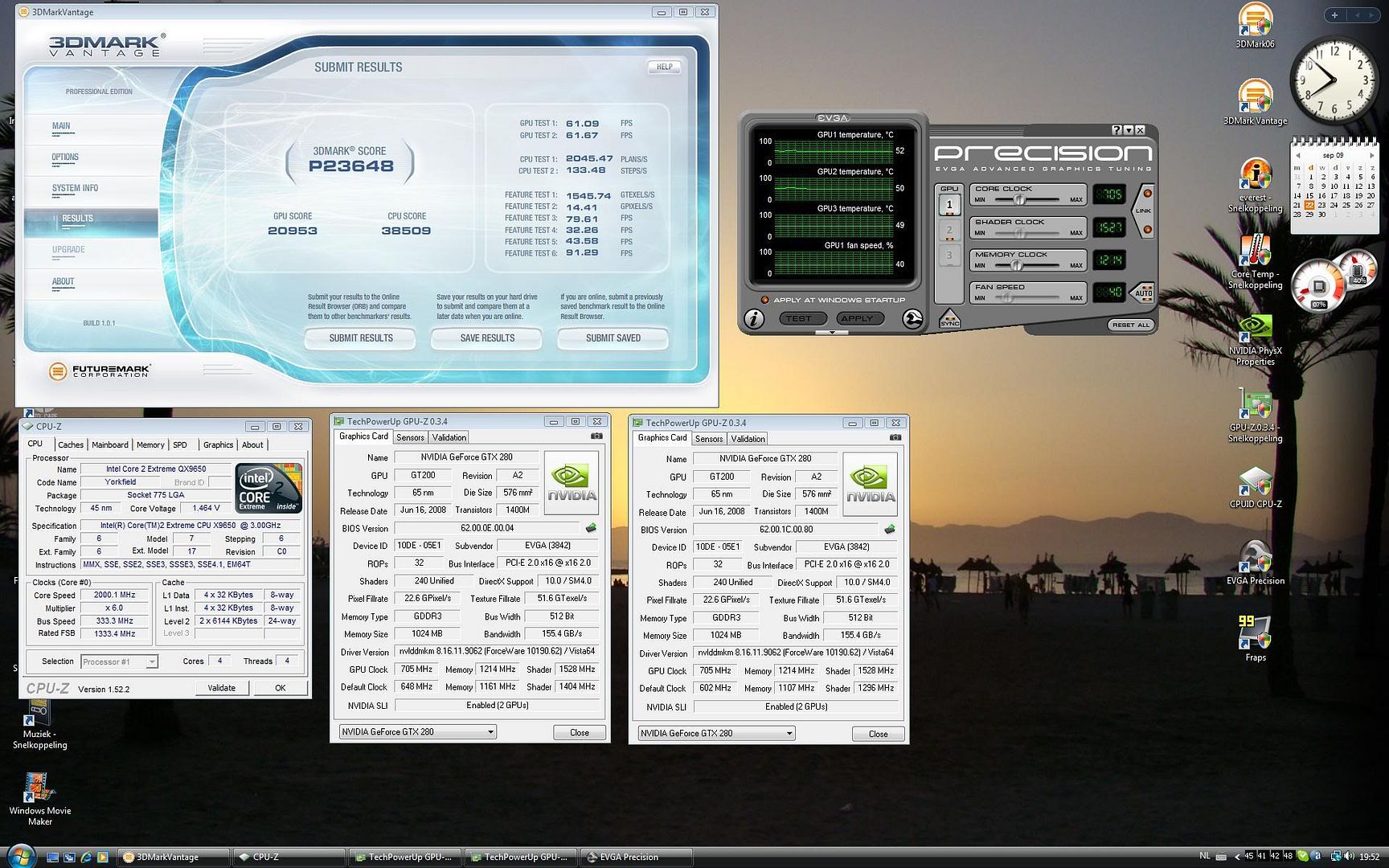Image resolution: width=1389 pixels, height=868 pixels.
Task: Click the gadget sidebar plus button
Action: pos(1334,15)
